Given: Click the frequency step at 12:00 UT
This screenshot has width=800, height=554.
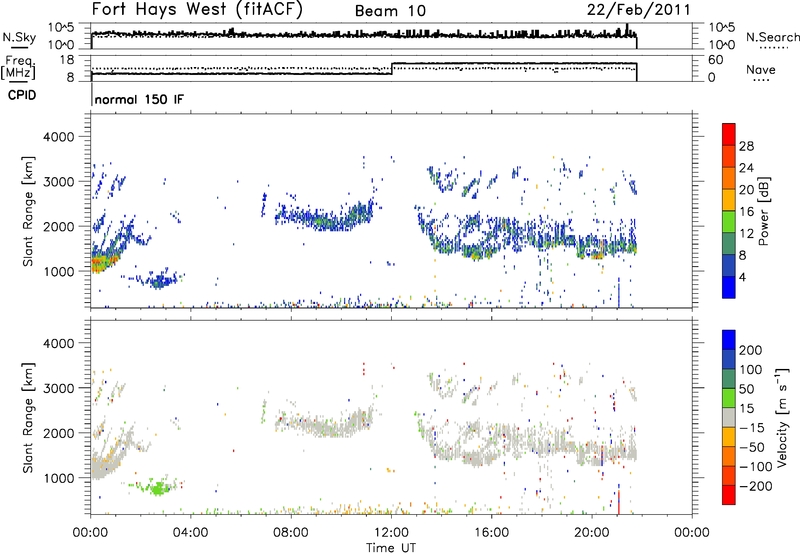Looking at the screenshot, I should pos(392,68).
